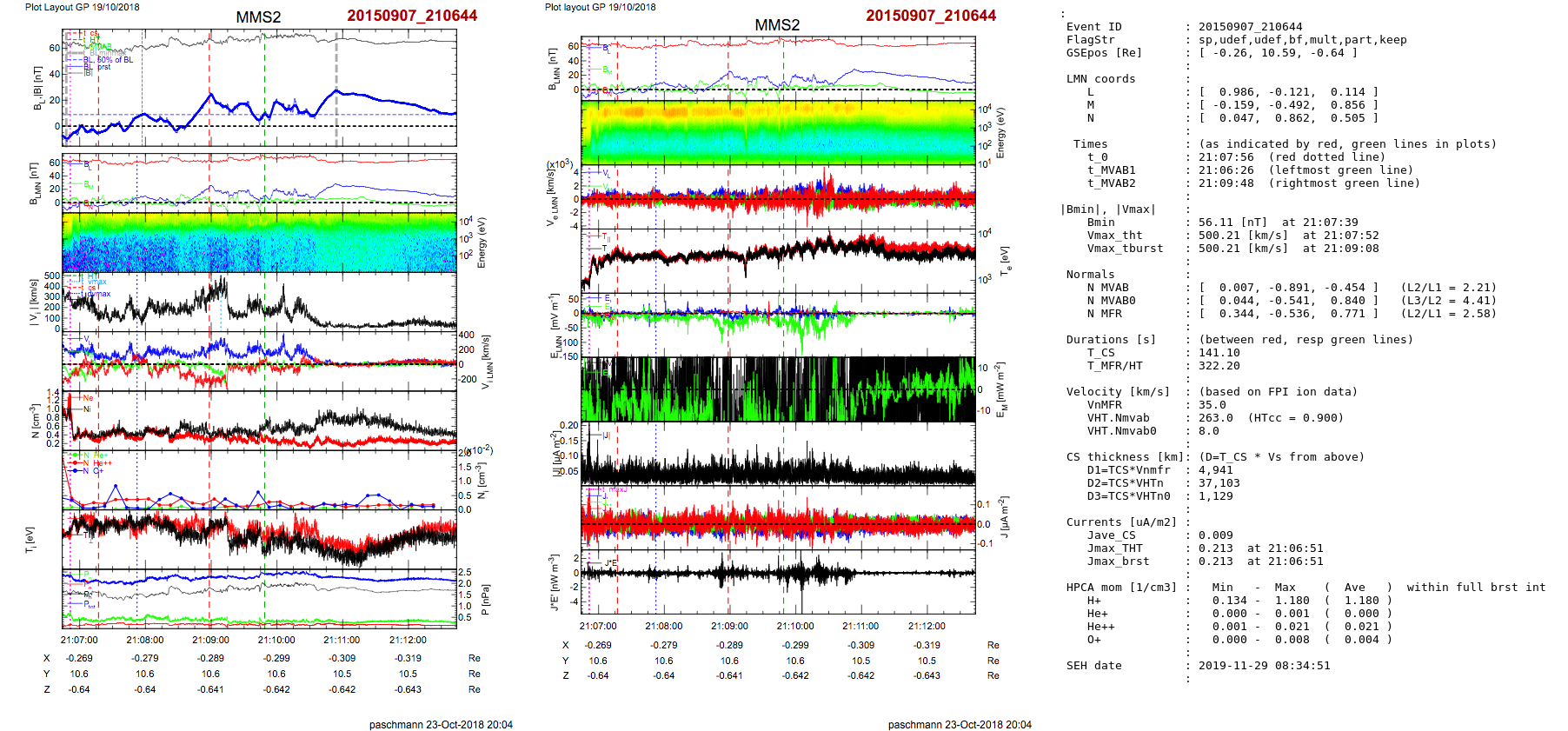Click the ion energy spectrogram in left plot
The width and height of the screenshot is (1568, 731).
259,242
